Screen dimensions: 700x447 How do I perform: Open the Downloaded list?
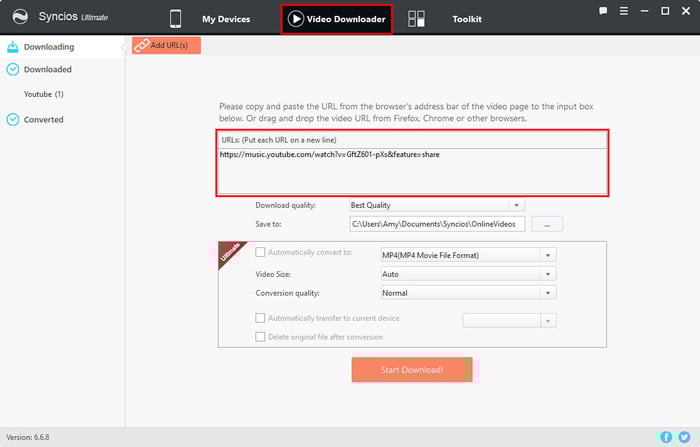[48, 69]
